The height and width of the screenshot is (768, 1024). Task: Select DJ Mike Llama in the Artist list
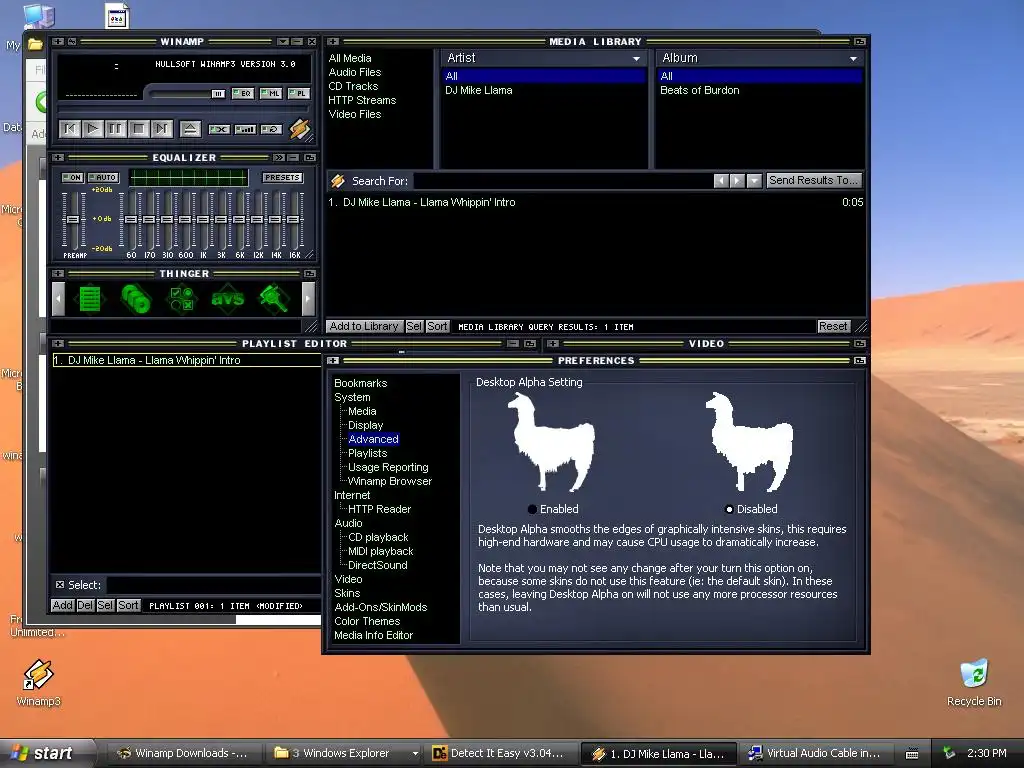479,91
